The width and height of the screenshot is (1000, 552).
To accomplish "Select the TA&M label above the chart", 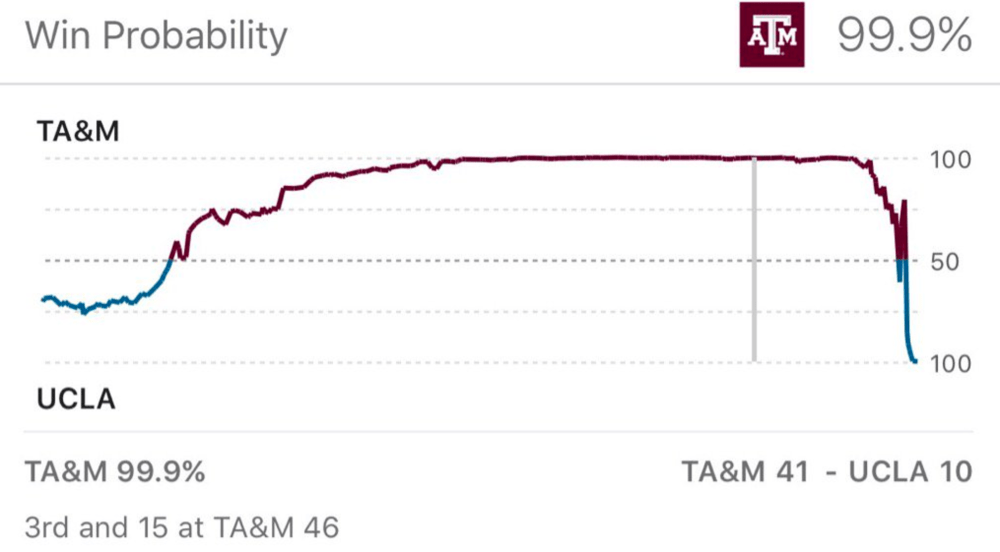I will 78,131.
